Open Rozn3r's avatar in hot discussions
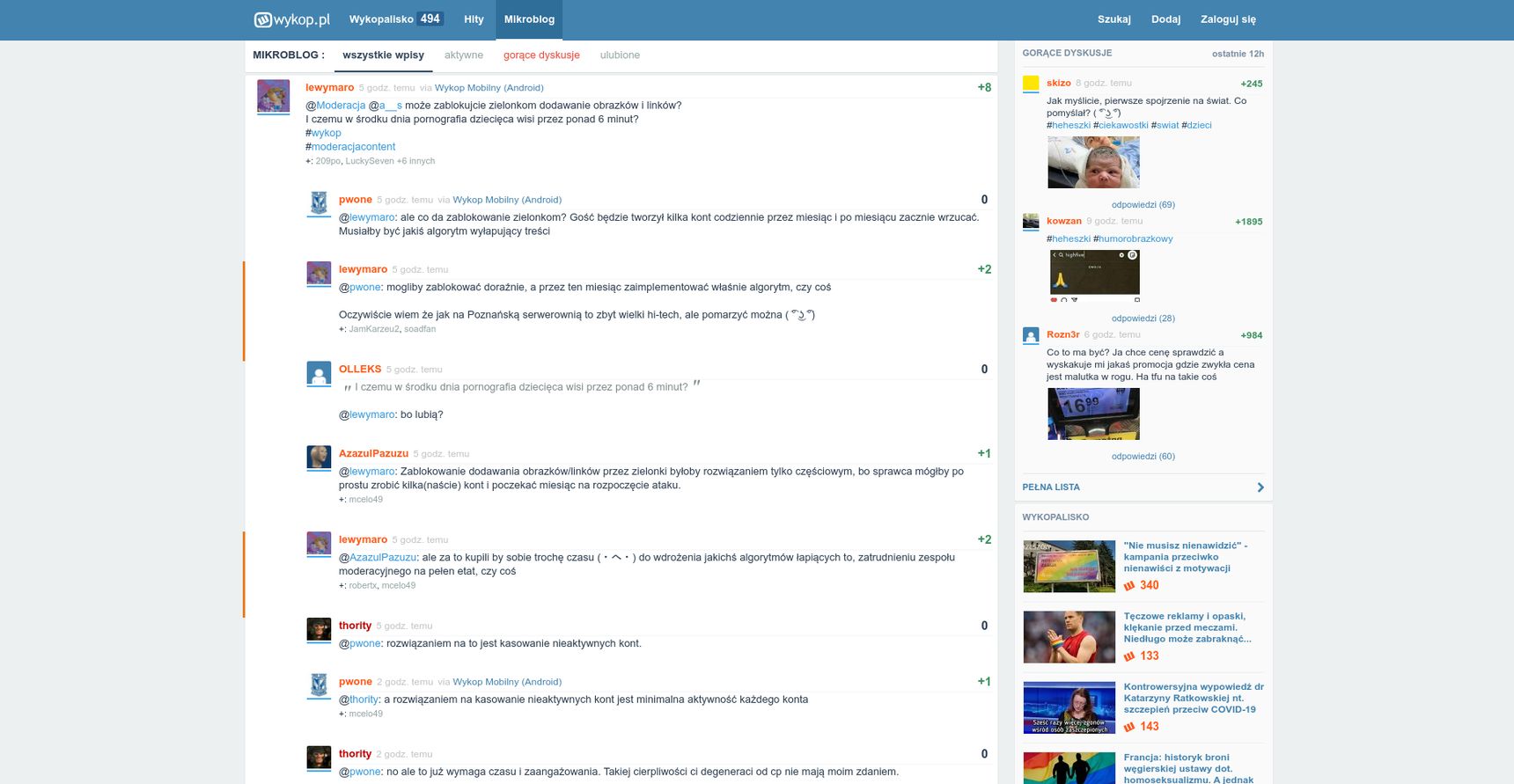Image resolution: width=1514 pixels, height=784 pixels. tap(1031, 335)
